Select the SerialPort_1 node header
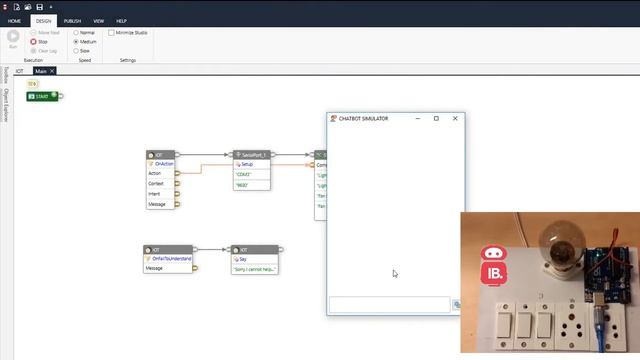 click(x=251, y=155)
